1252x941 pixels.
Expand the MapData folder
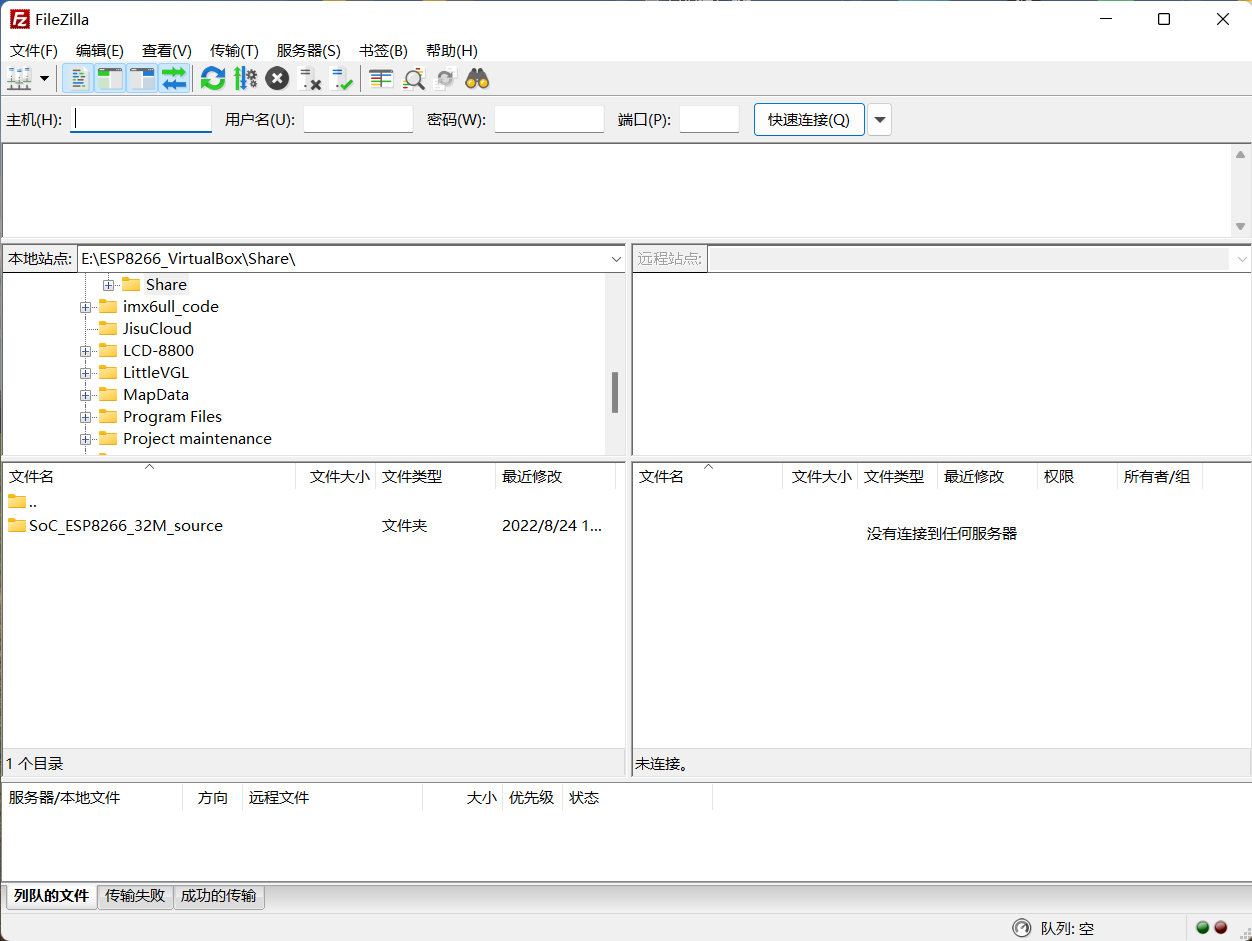[86, 395]
